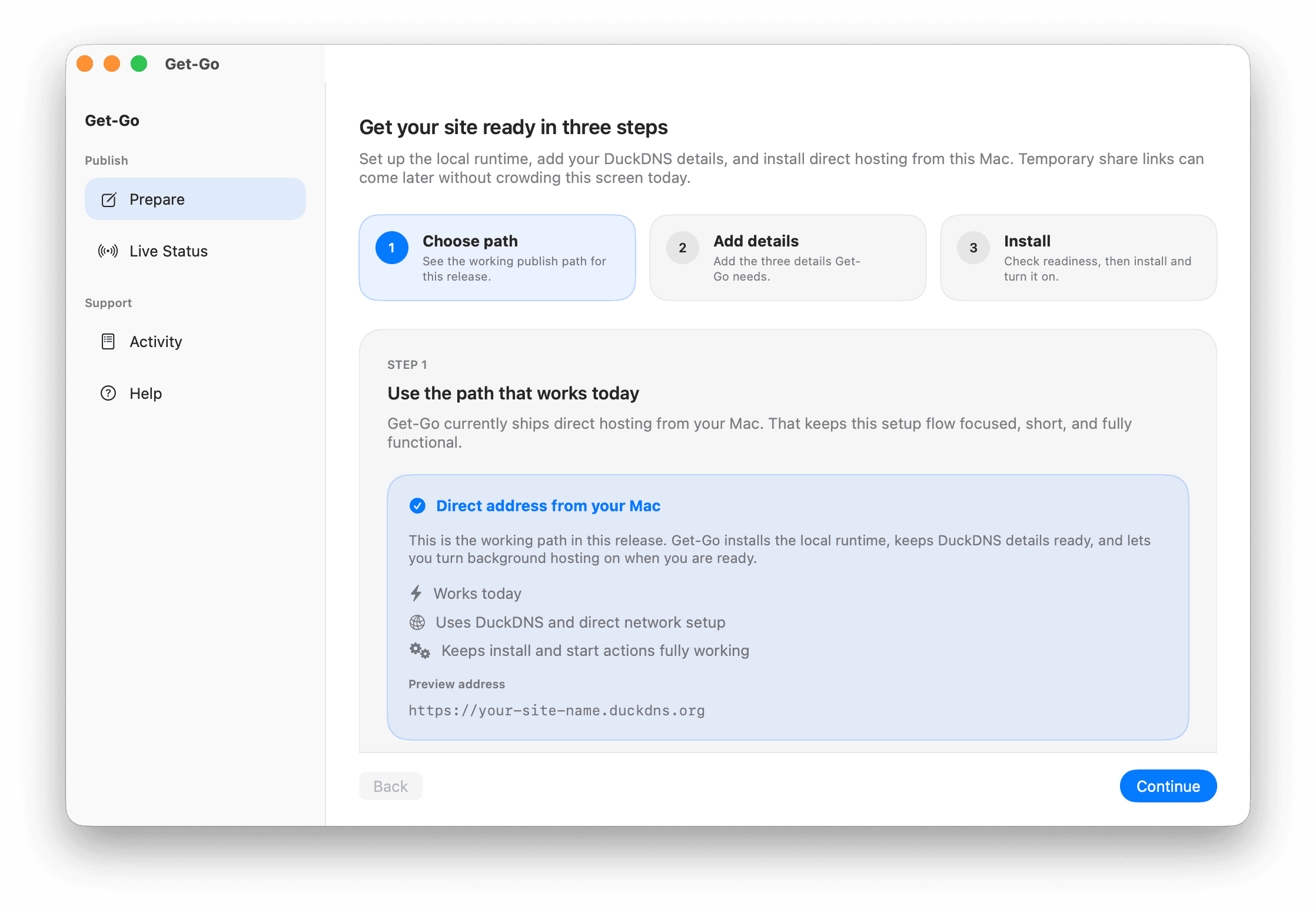
Task: Click the Get-Go window title text
Action: (192, 64)
